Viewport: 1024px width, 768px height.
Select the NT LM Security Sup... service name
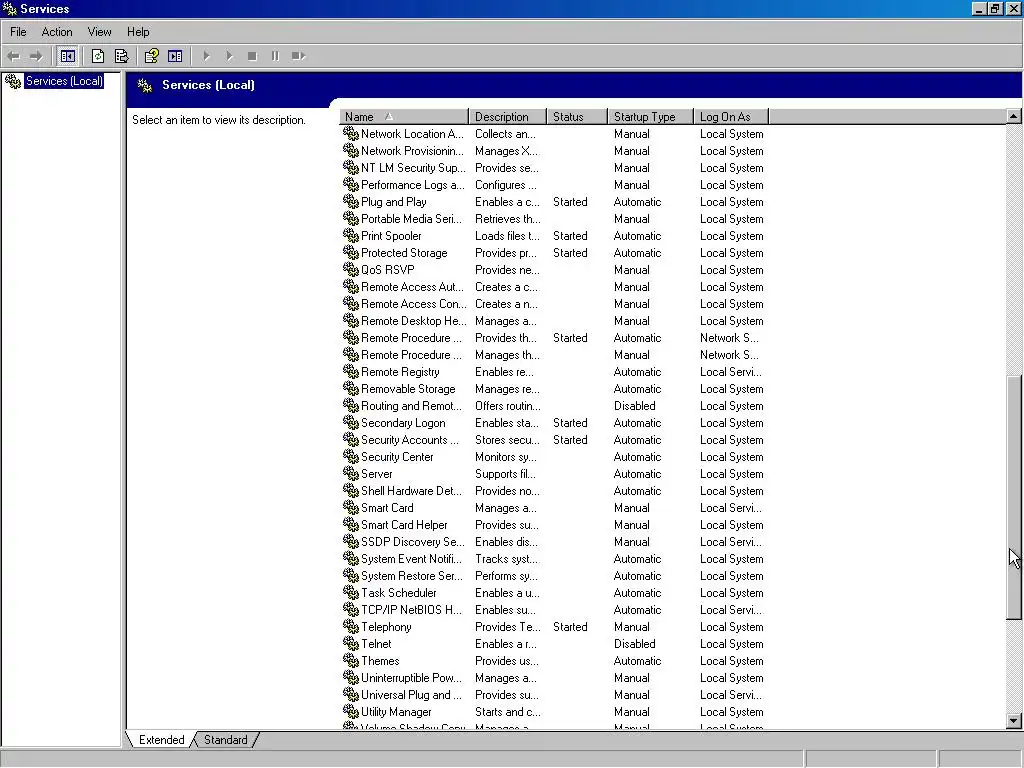413,168
